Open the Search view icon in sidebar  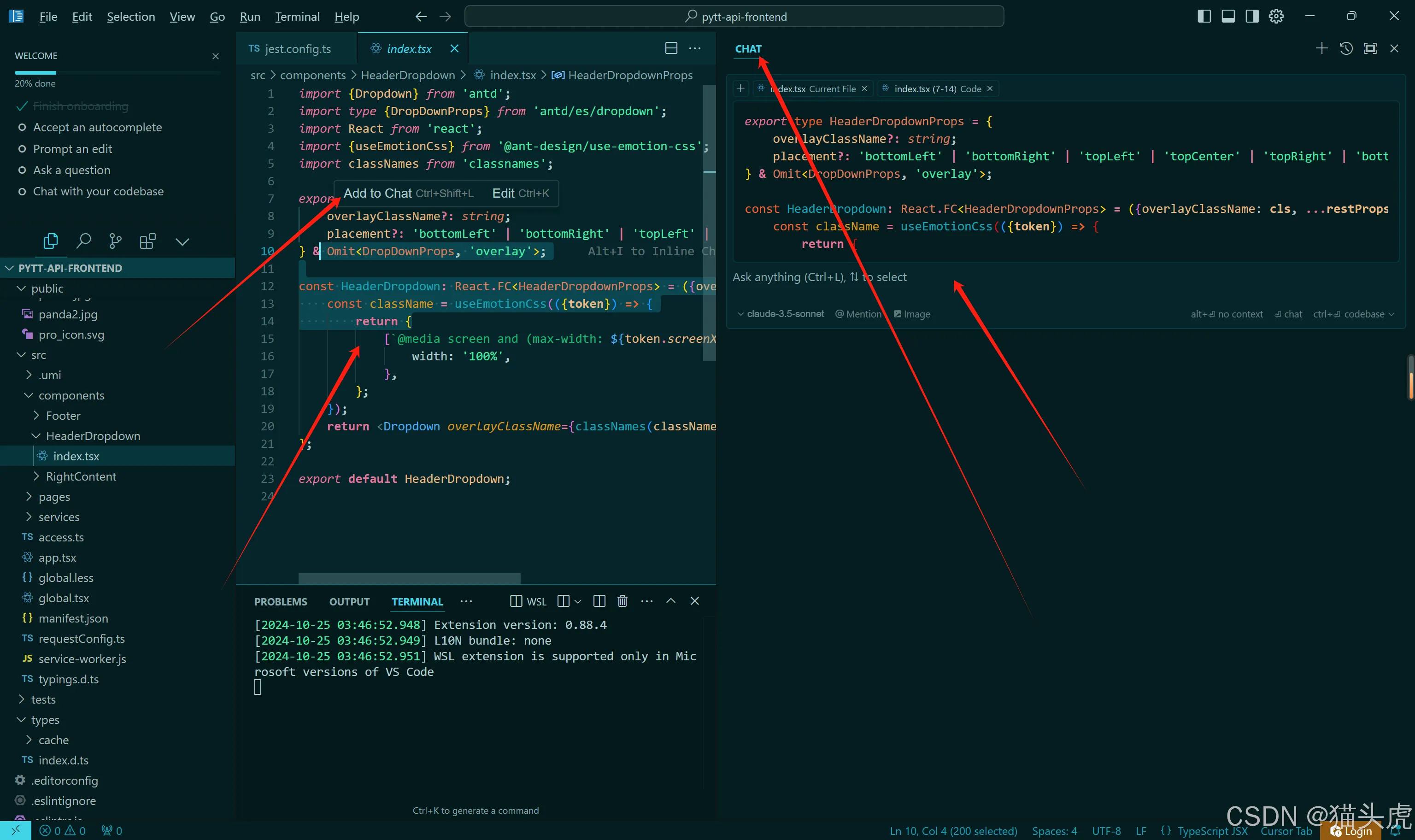pyautogui.click(x=83, y=241)
